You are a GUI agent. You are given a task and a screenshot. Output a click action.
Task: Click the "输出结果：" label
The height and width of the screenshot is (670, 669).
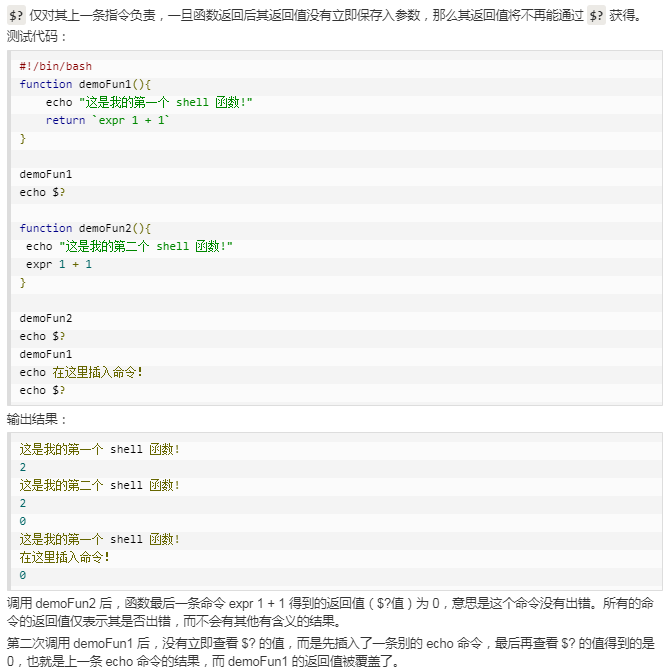coord(37,419)
